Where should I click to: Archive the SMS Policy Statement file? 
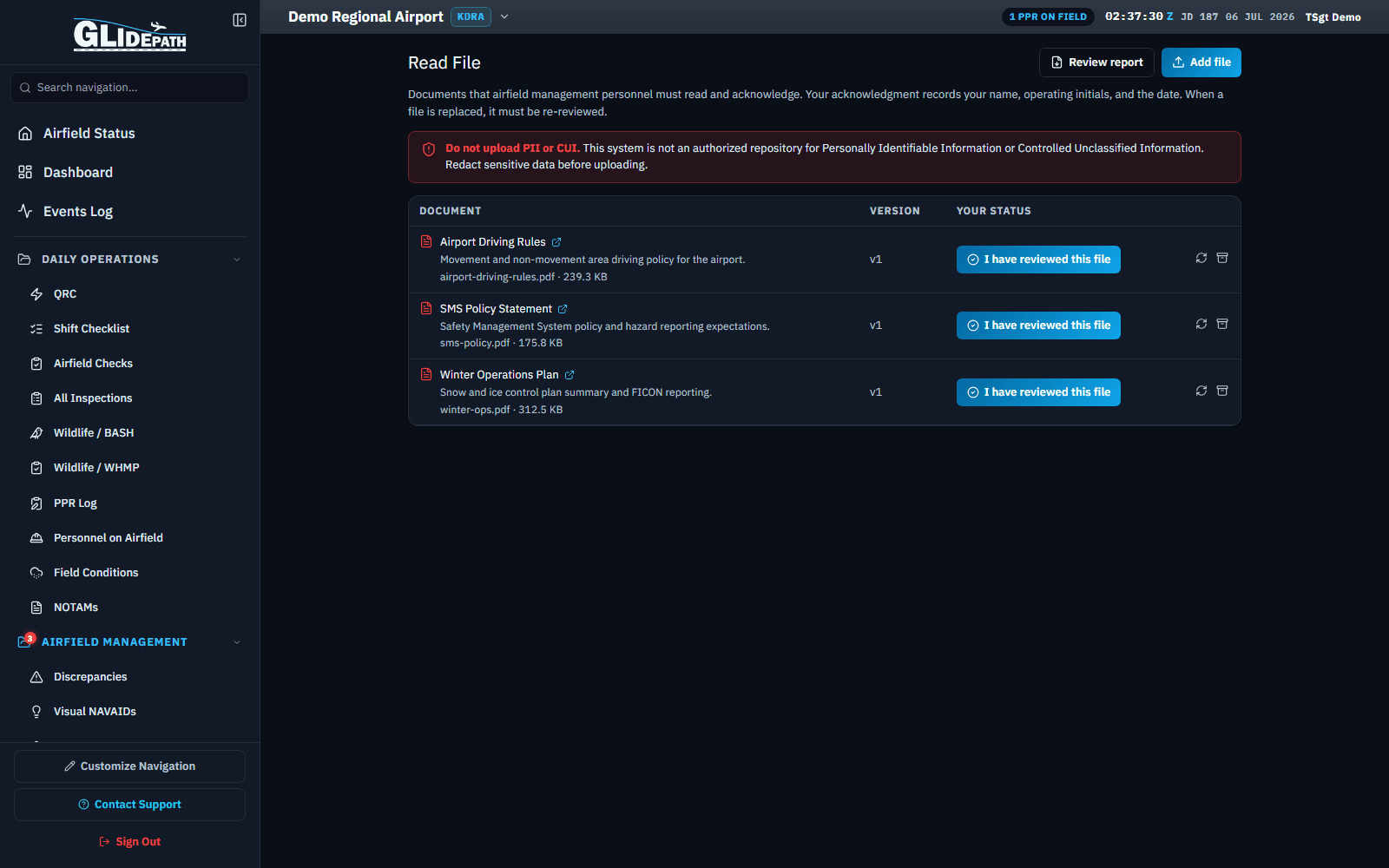click(x=1222, y=324)
